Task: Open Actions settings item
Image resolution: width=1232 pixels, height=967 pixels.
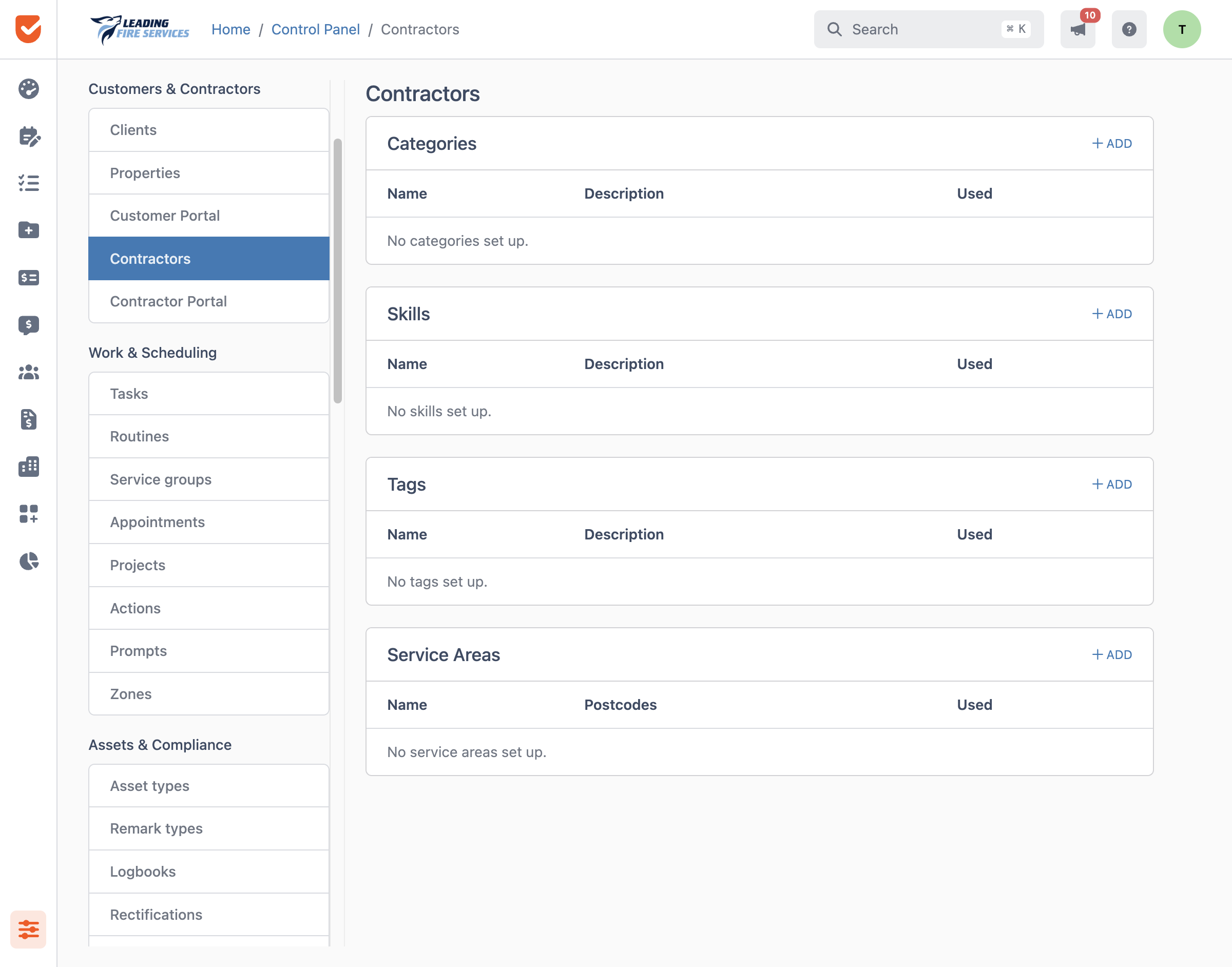Action: [209, 608]
